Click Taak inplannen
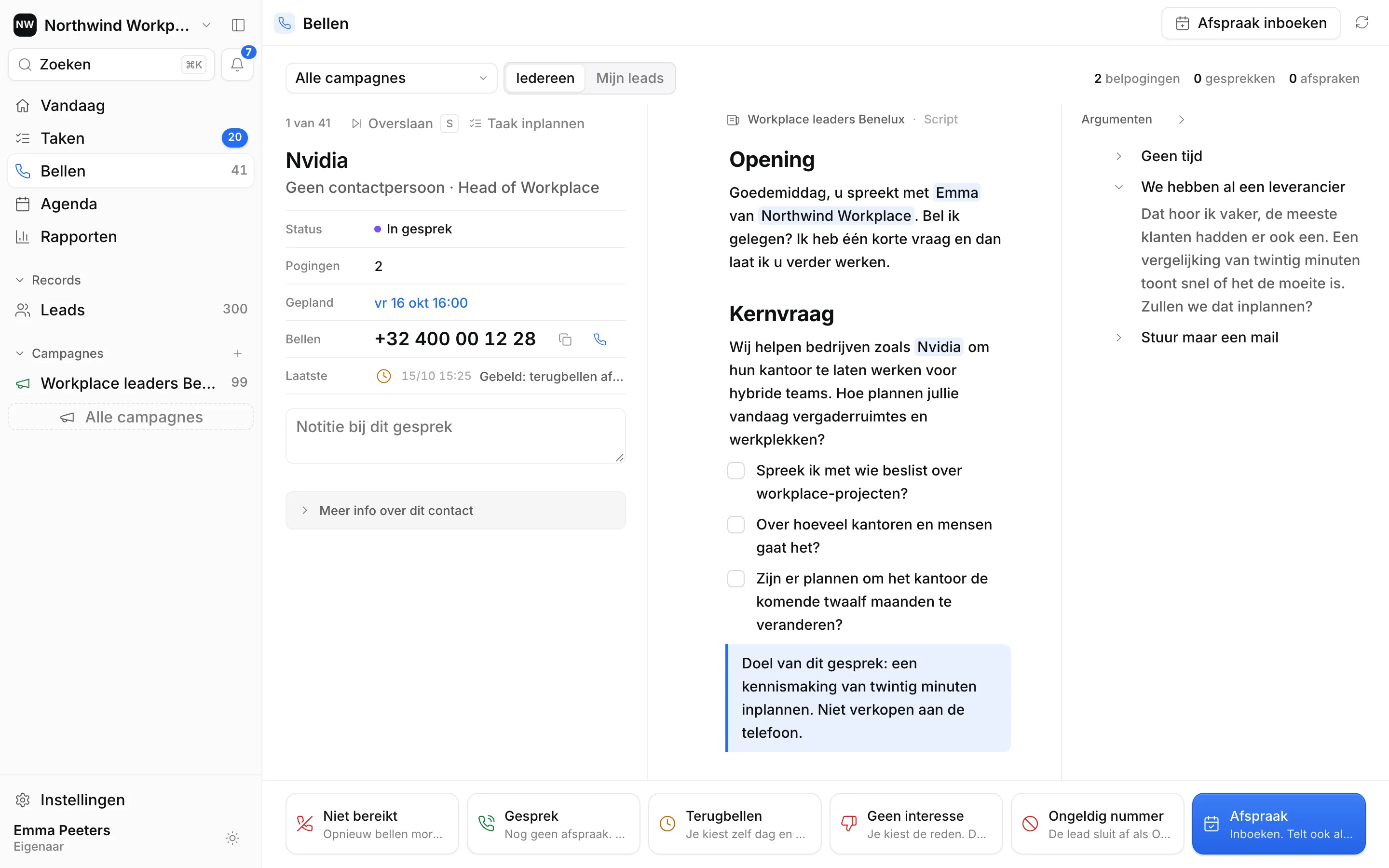This screenshot has width=1389, height=868. click(x=527, y=123)
